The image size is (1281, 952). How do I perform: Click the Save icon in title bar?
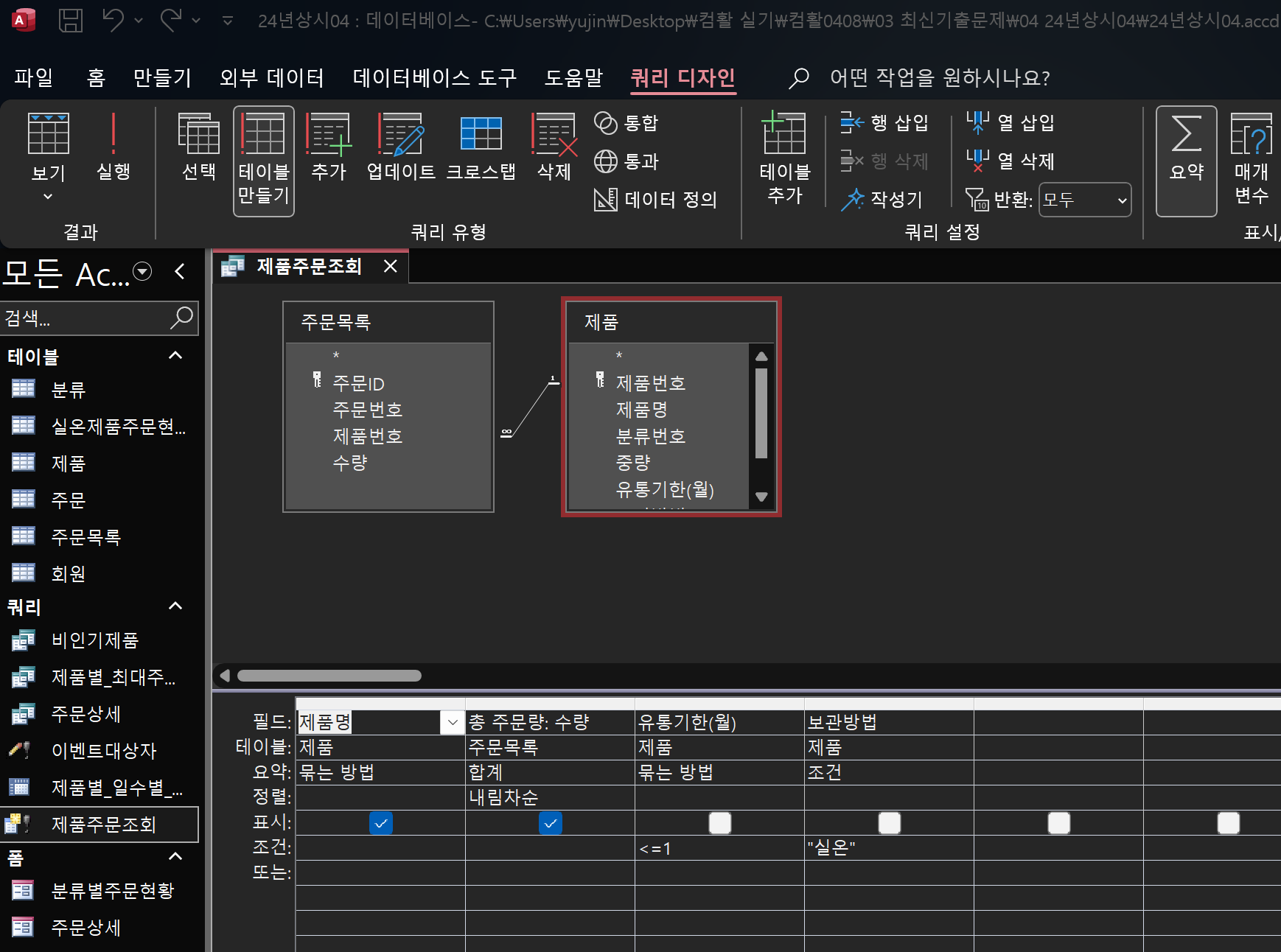point(71,20)
